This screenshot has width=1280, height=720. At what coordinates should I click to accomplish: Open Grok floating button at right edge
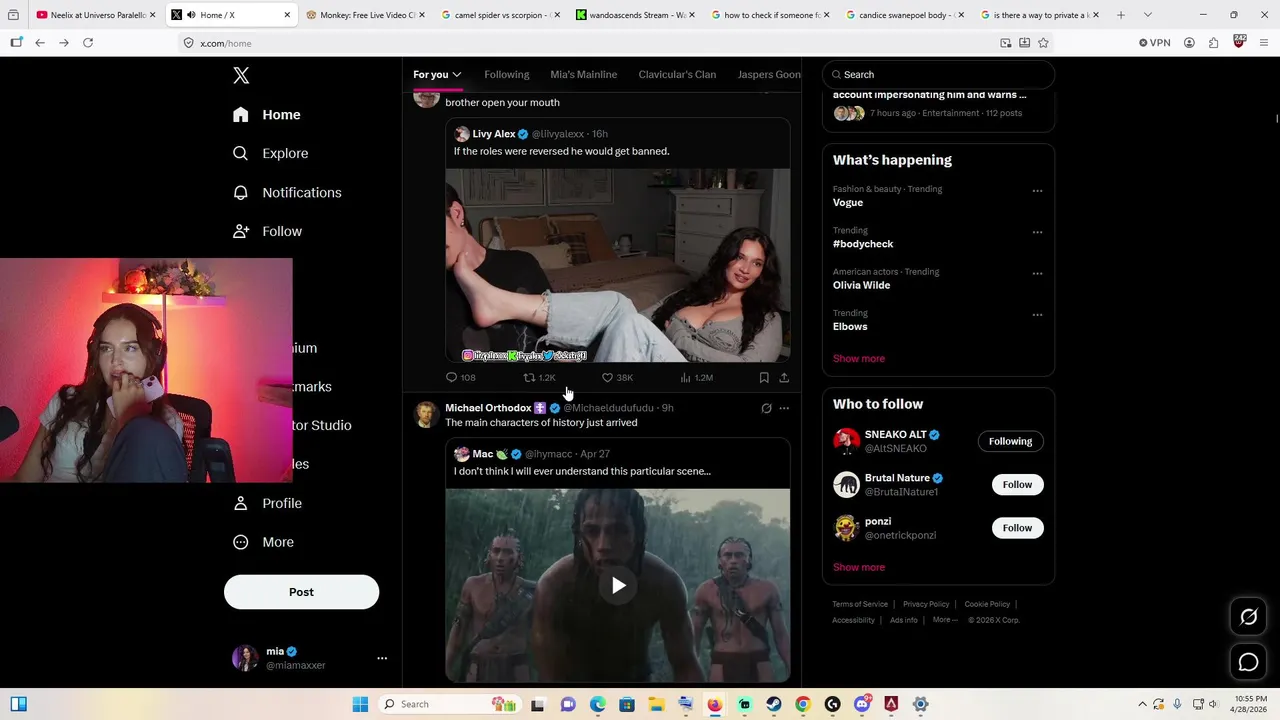tap(1248, 617)
